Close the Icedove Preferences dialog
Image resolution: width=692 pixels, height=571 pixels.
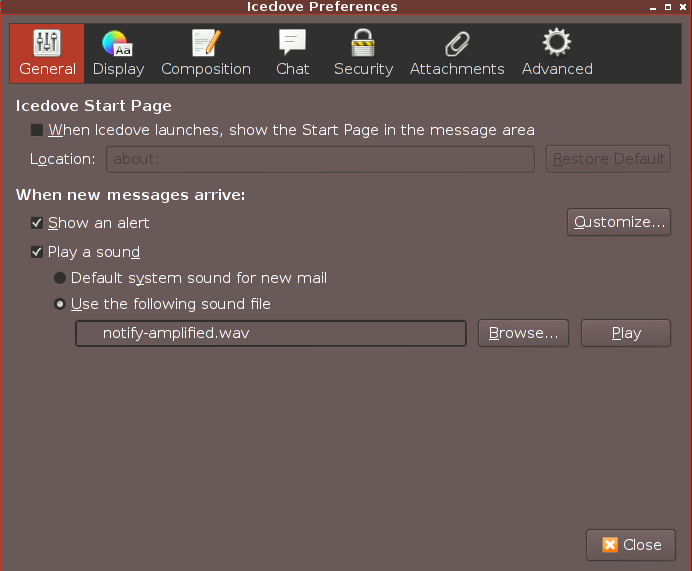(x=631, y=545)
